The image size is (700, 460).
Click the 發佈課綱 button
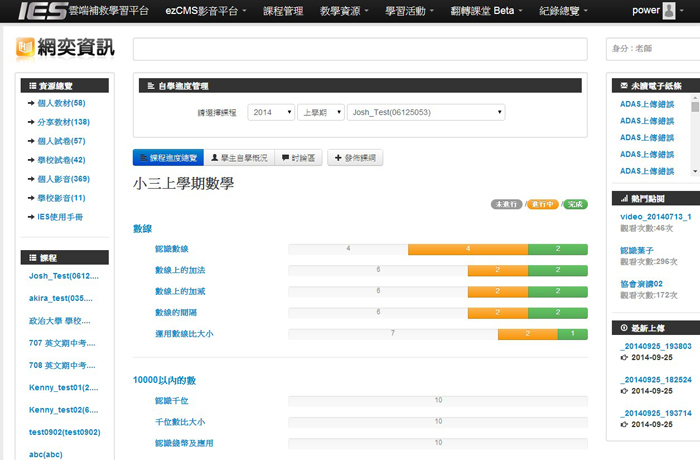355,158
